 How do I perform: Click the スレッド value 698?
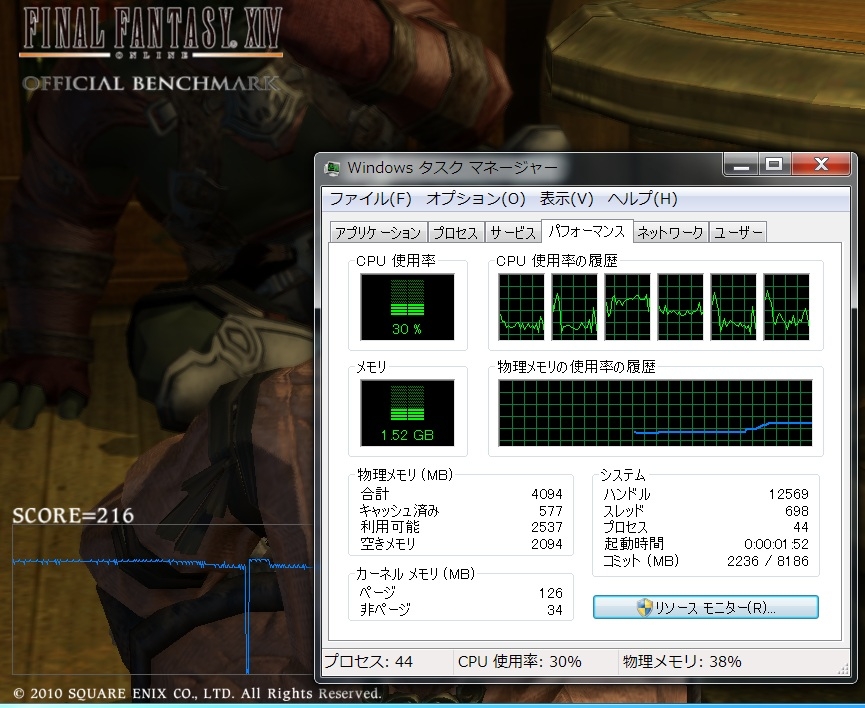click(x=797, y=511)
